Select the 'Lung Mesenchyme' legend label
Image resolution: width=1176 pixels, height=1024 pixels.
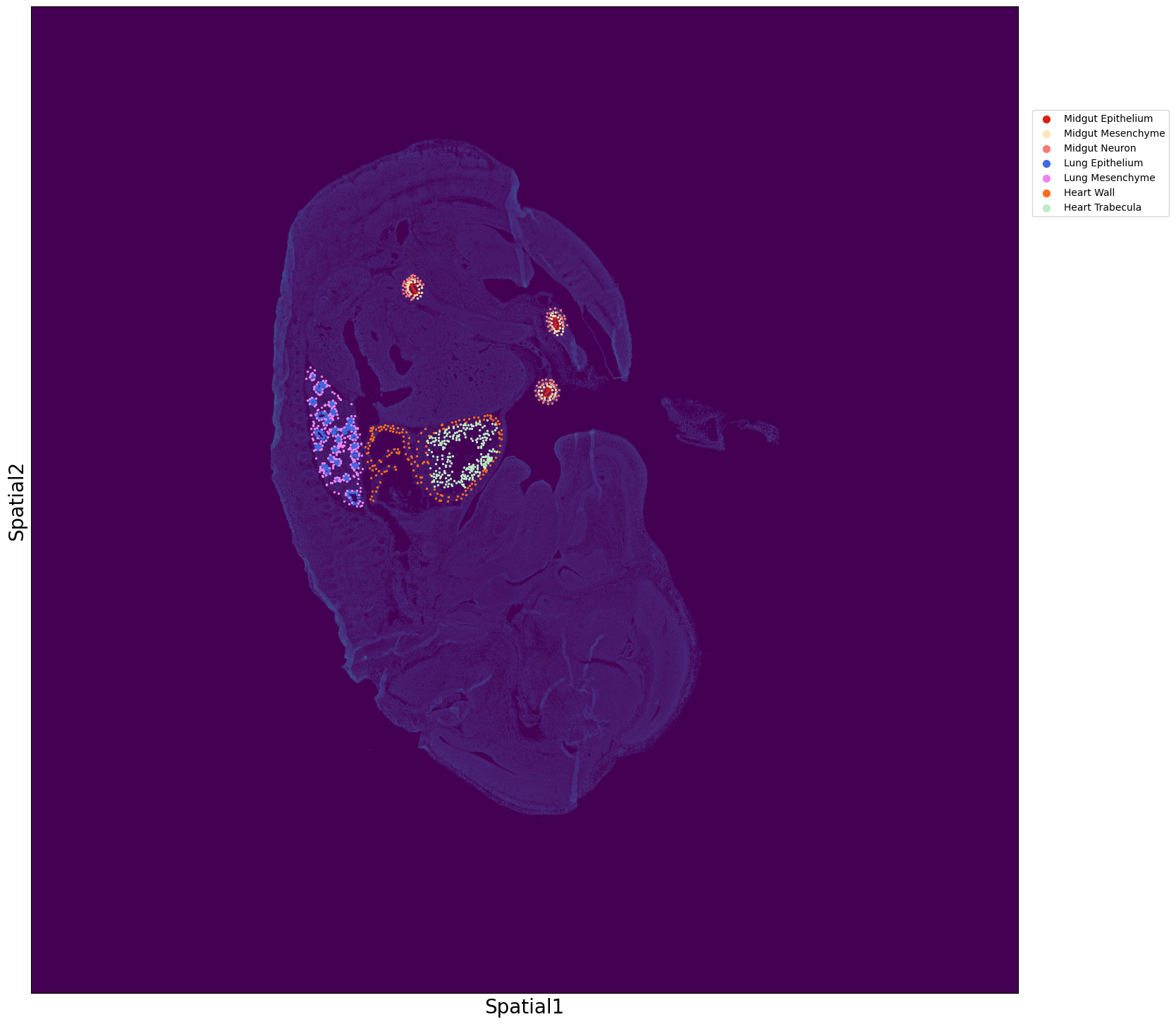[1109, 178]
